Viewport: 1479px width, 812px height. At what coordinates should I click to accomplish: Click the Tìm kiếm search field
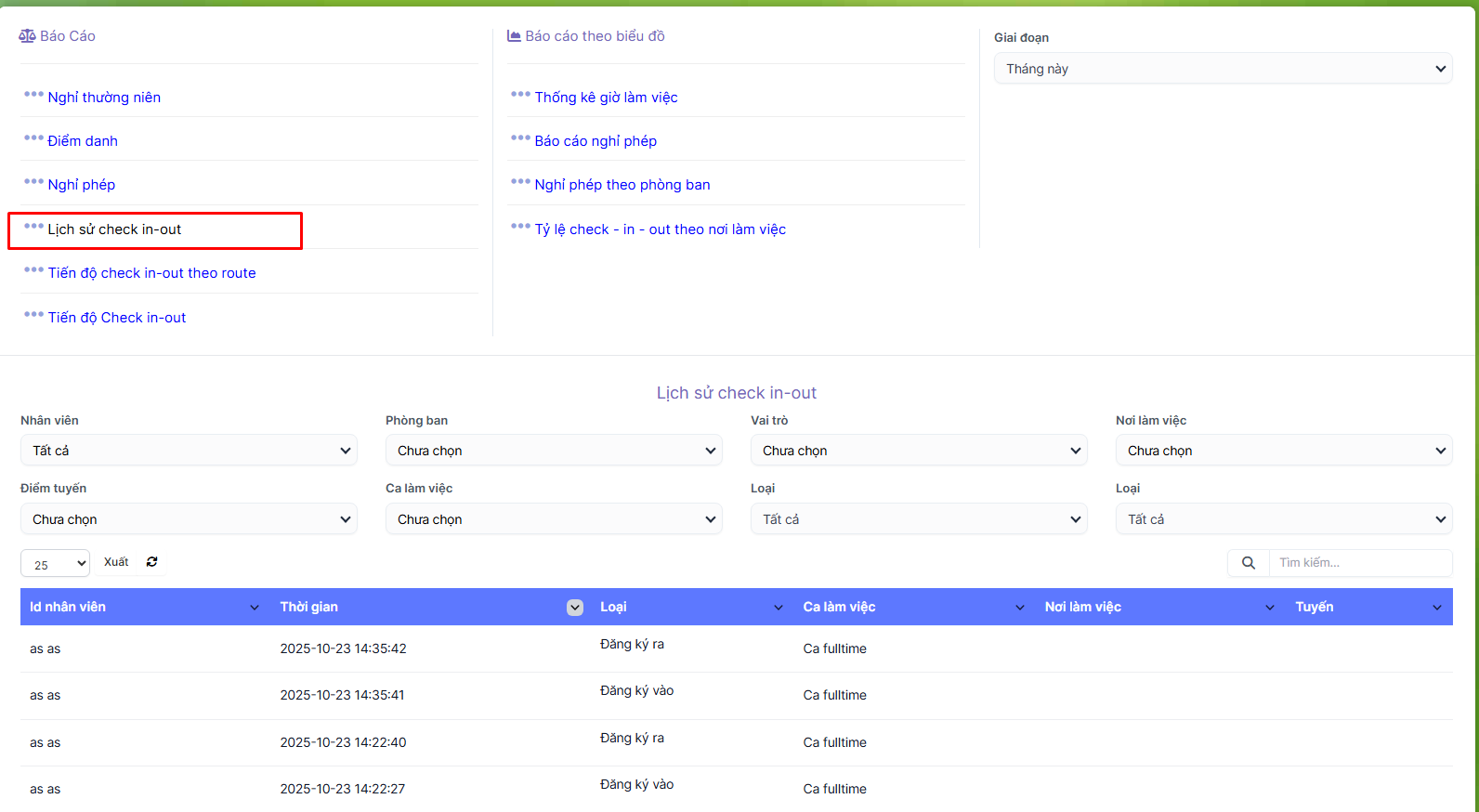(1359, 563)
